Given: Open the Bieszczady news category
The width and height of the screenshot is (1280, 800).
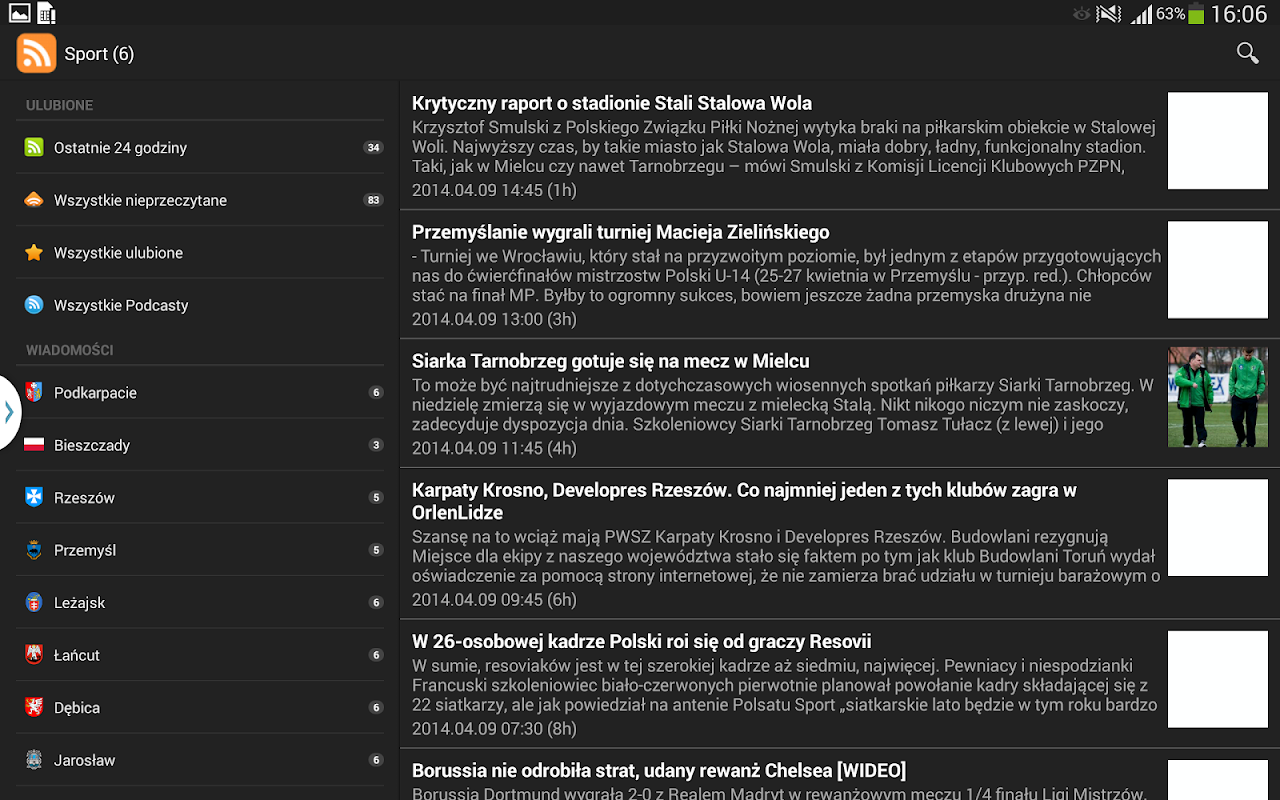Looking at the screenshot, I should (x=200, y=445).
